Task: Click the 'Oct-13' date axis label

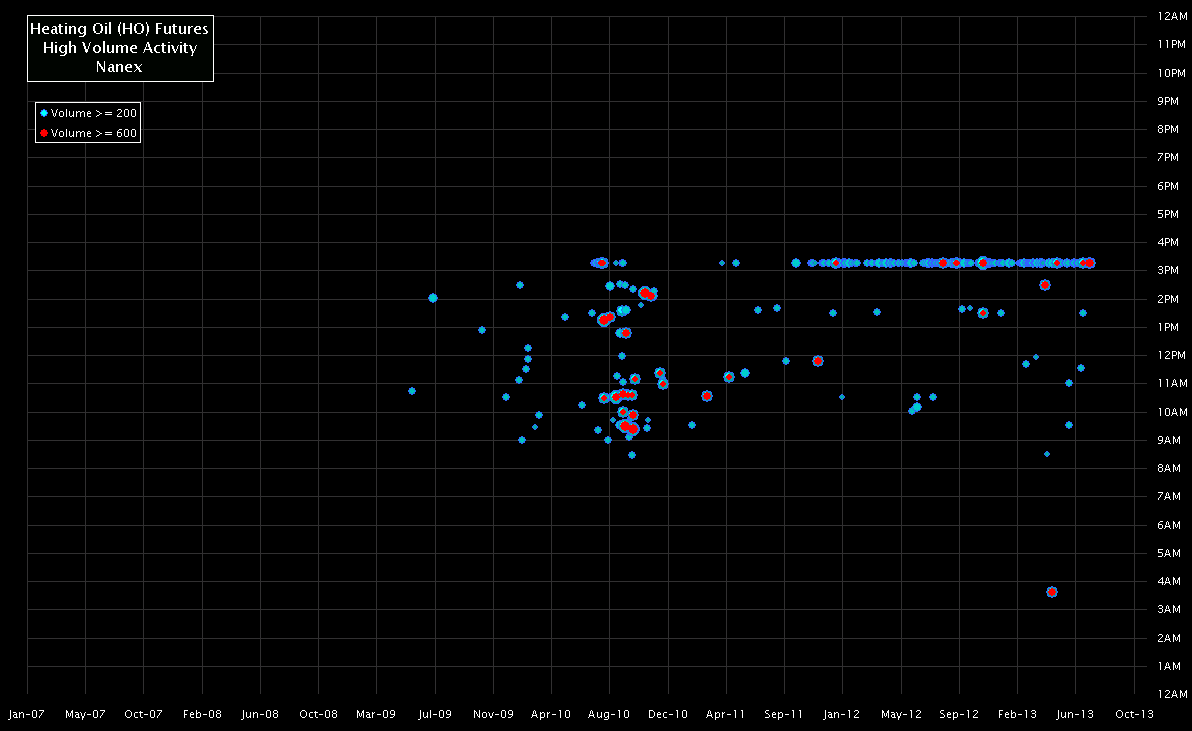Action: (1134, 714)
